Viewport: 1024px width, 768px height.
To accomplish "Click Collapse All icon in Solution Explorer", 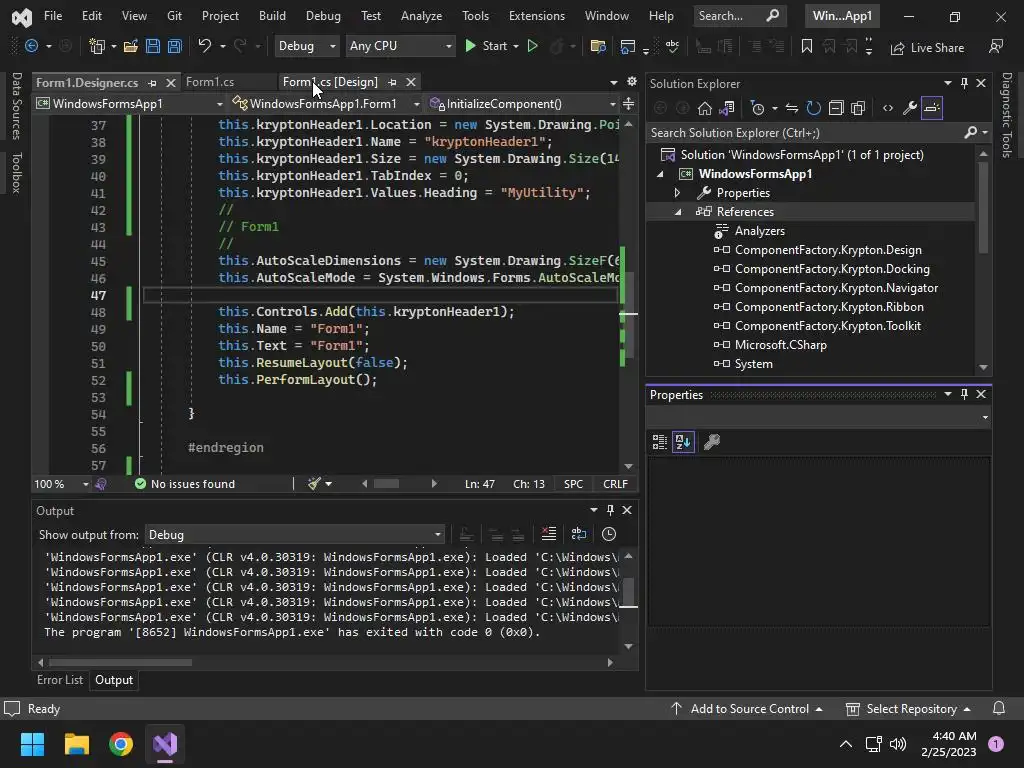I will tap(835, 108).
